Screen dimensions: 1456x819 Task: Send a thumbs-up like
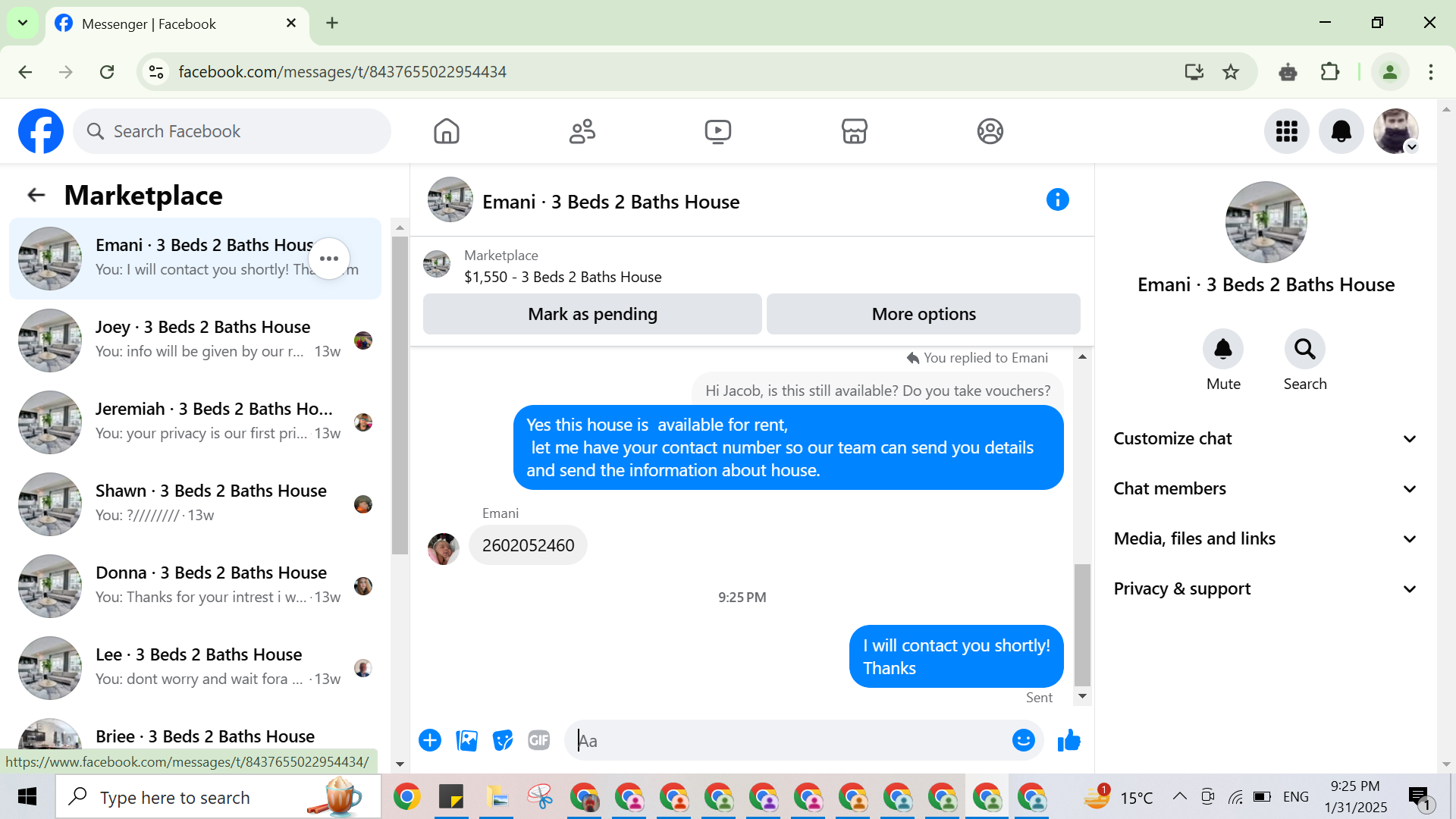1069,740
